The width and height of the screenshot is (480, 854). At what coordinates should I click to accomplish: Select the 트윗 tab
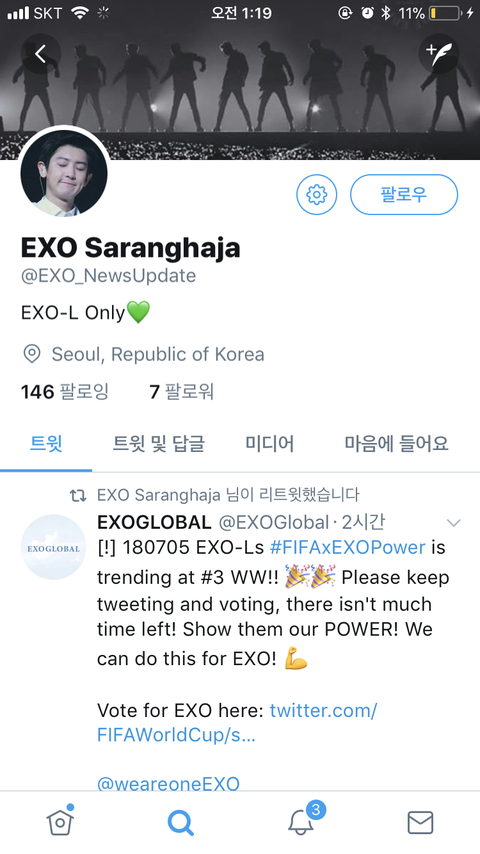pos(46,443)
